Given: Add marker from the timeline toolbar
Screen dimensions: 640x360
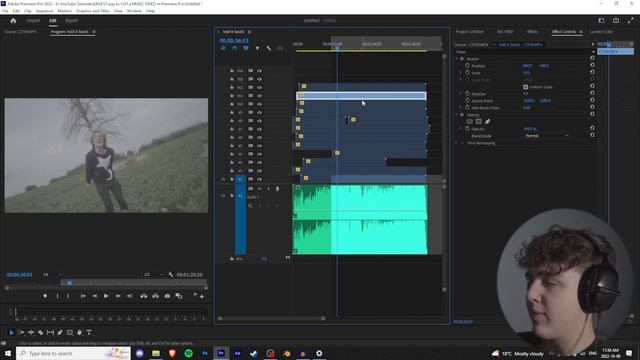Looking at the screenshot, I should coord(257,48).
